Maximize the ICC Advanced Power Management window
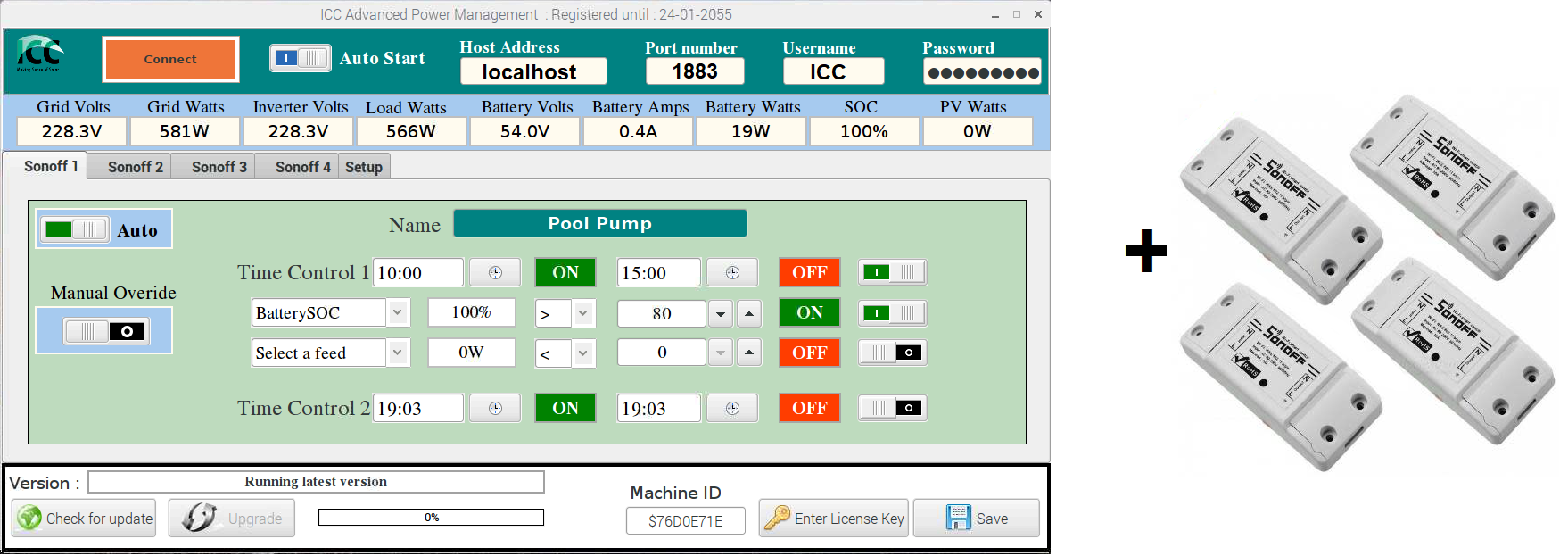 (1017, 14)
